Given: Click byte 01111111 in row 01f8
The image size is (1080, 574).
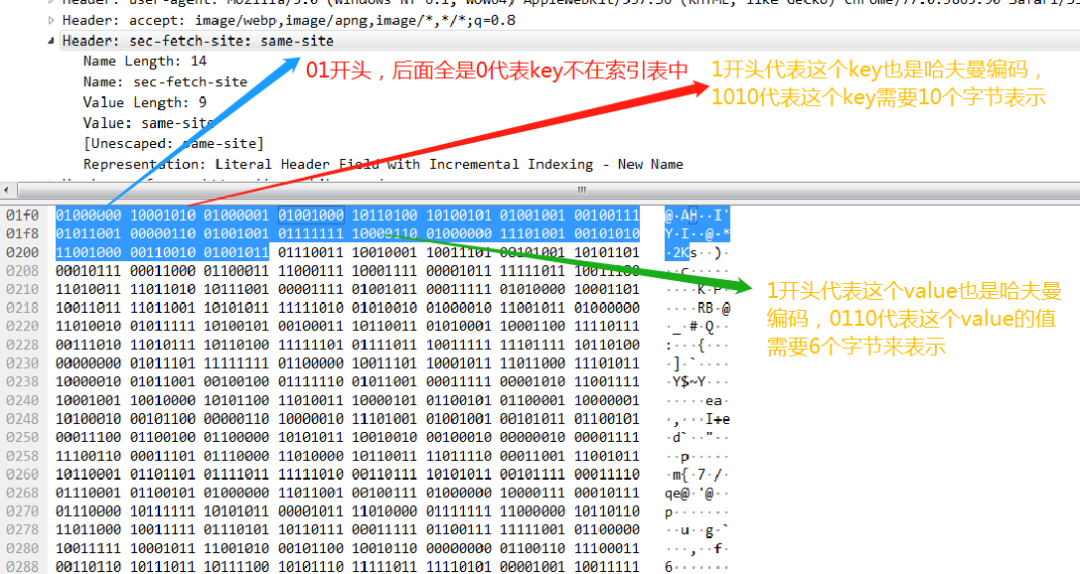Looking at the screenshot, I should [x=311, y=234].
